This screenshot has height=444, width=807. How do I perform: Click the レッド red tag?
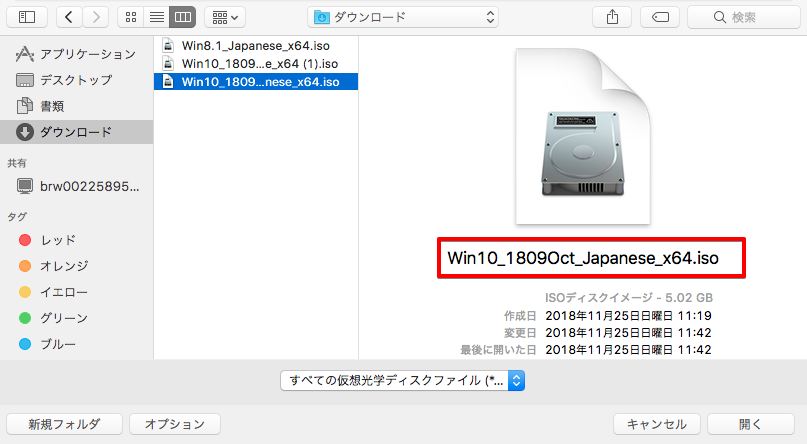pos(76,240)
